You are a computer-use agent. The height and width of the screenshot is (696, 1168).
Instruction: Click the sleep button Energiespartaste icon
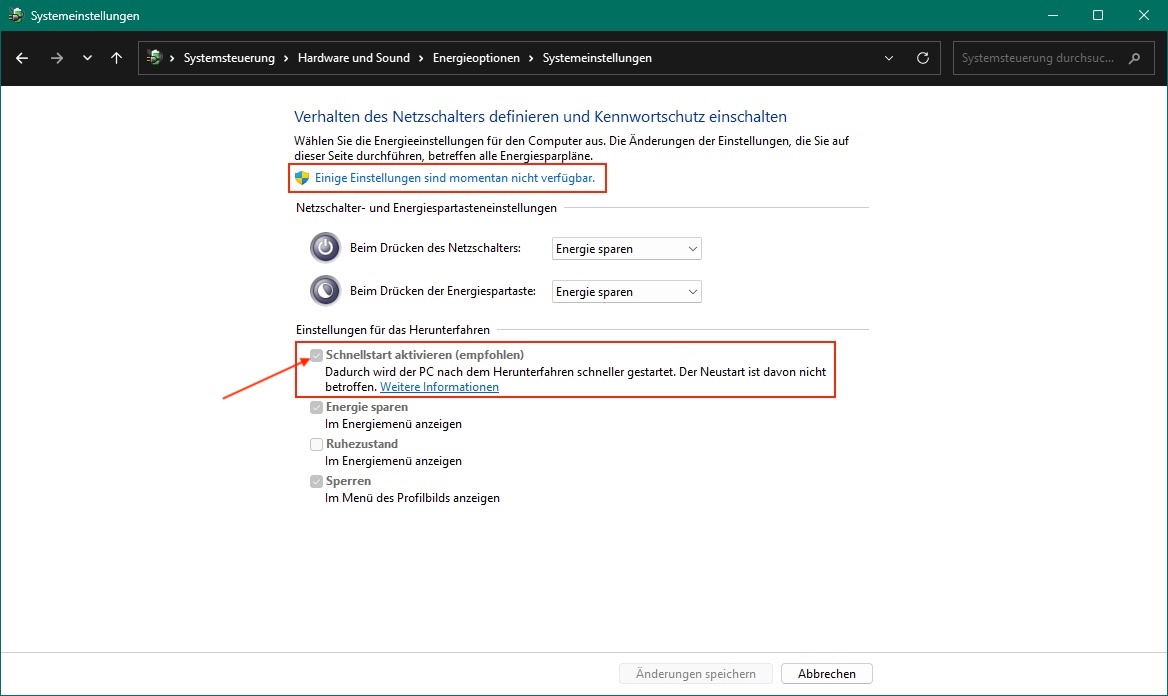tap(325, 291)
